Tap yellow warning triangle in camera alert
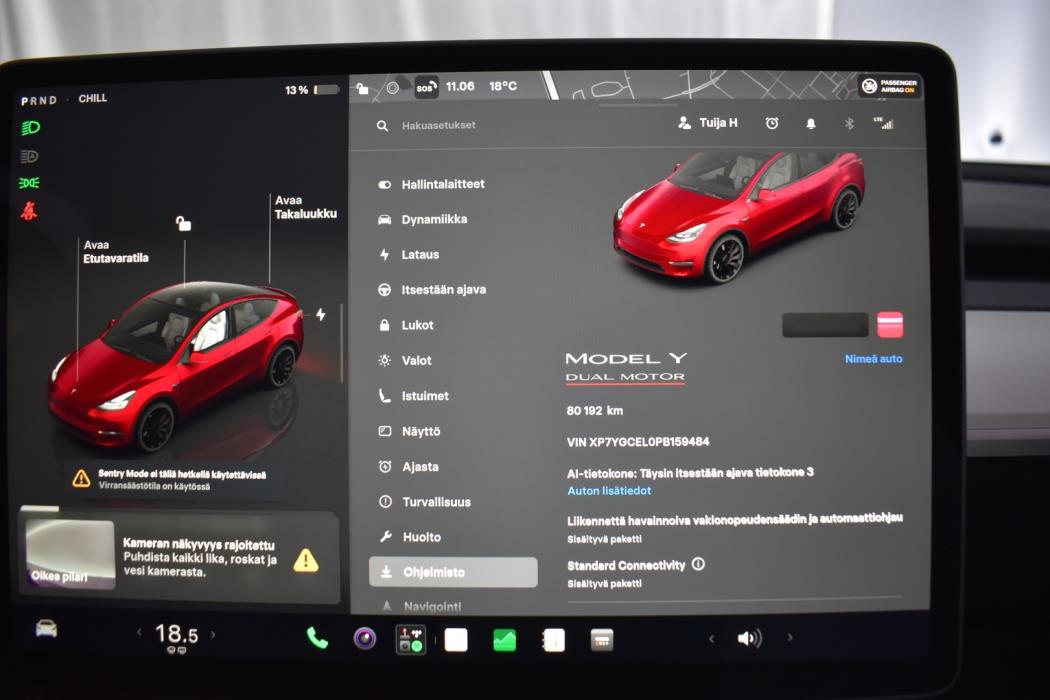The height and width of the screenshot is (700, 1050). tap(305, 560)
